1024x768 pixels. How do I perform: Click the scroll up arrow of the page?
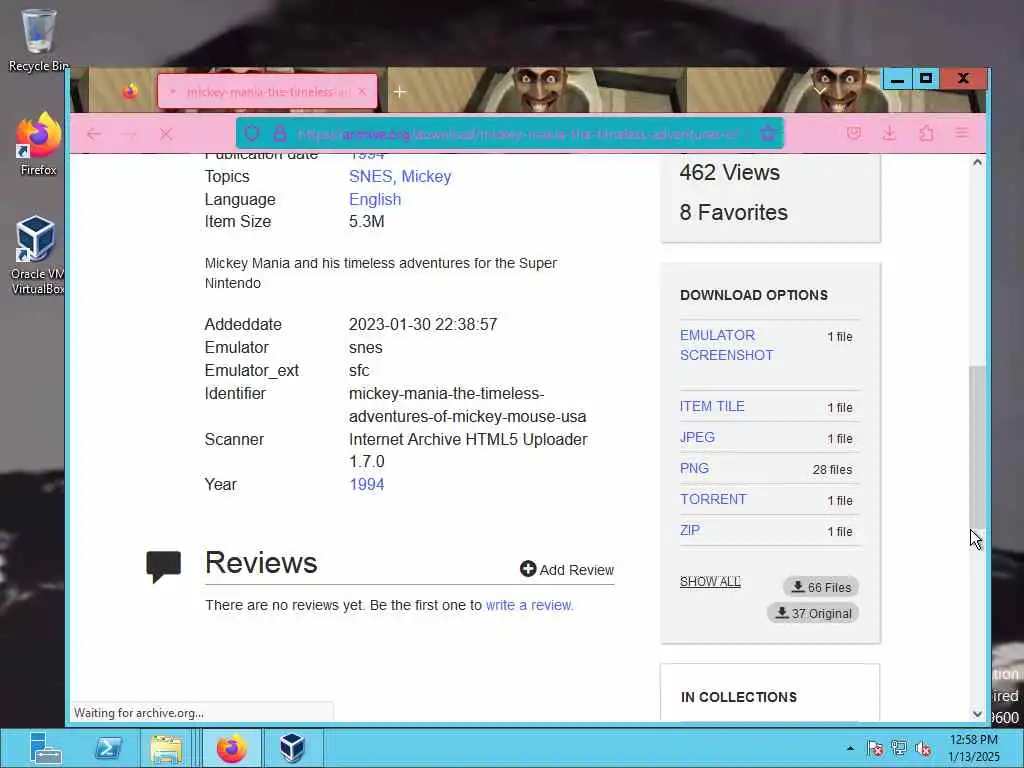coord(977,162)
